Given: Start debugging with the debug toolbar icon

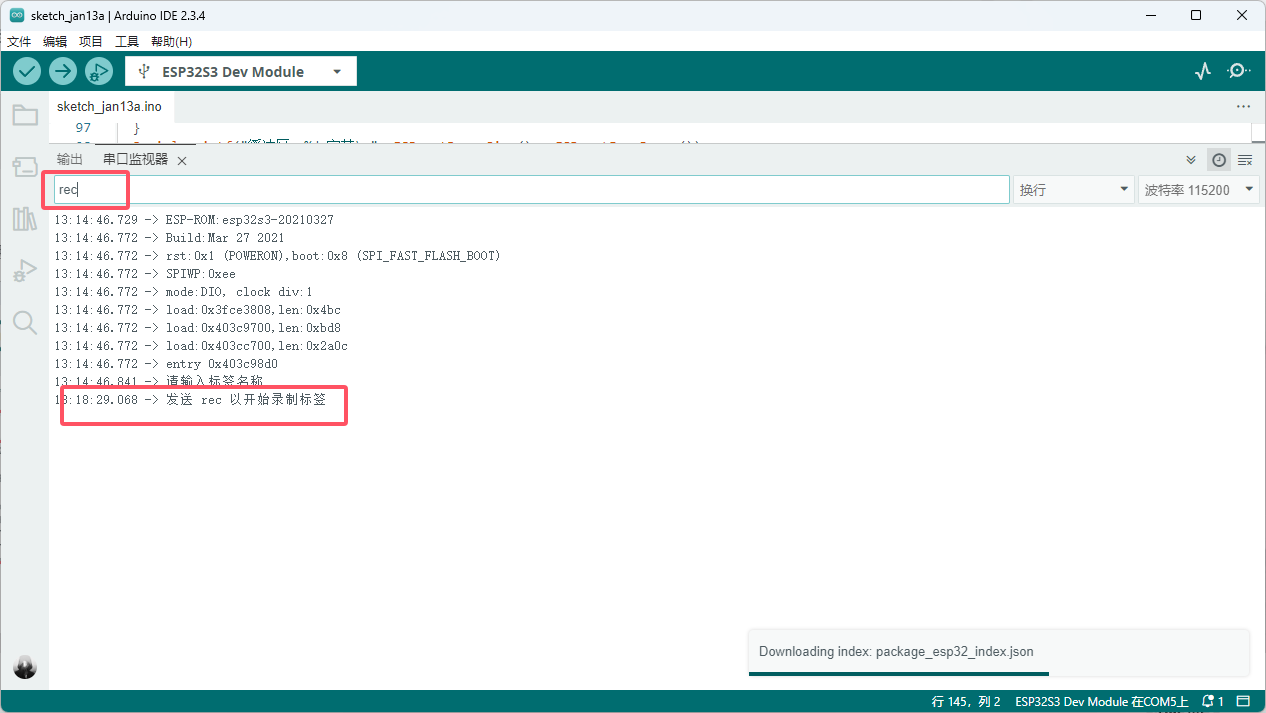Looking at the screenshot, I should coord(98,71).
